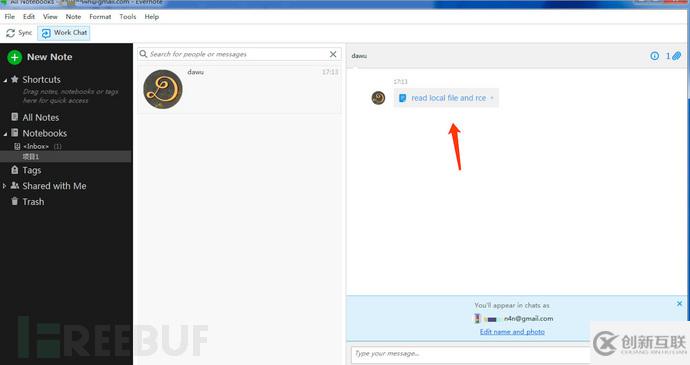The image size is (690, 365).
Task: Click the Type your message field
Action: pyautogui.click(x=471, y=354)
